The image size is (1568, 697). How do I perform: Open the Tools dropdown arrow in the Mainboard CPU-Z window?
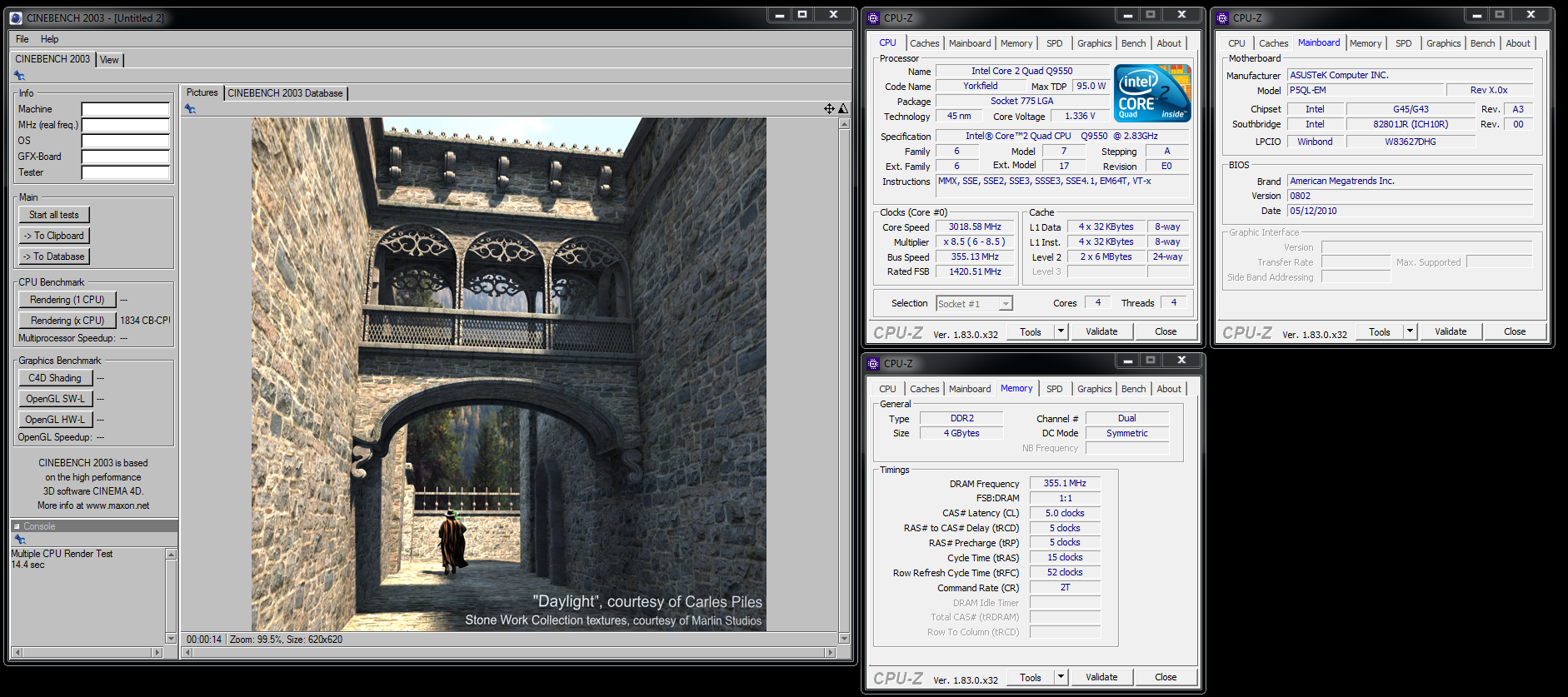[x=1410, y=331]
